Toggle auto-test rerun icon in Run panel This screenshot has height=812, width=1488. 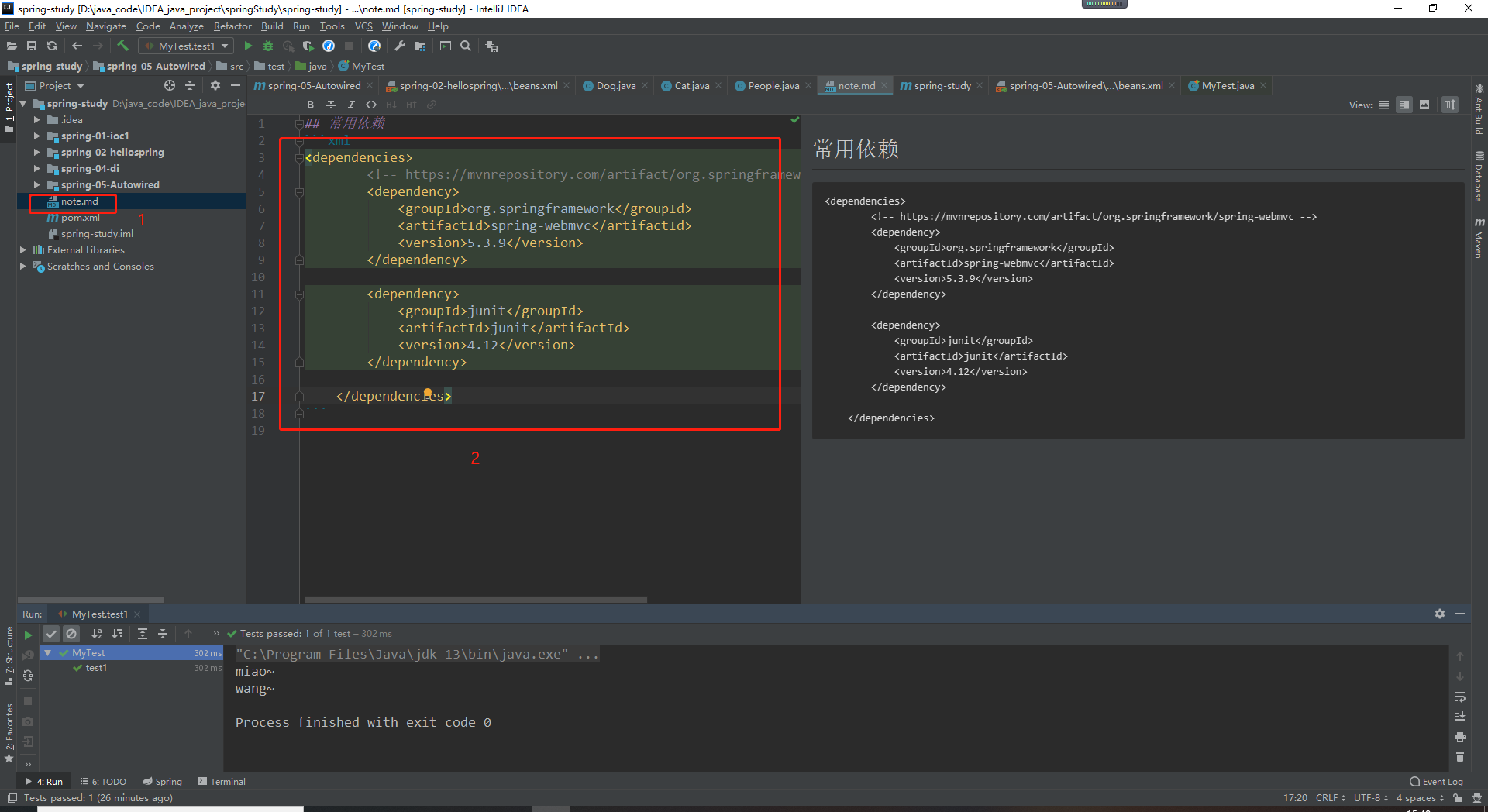(x=28, y=676)
